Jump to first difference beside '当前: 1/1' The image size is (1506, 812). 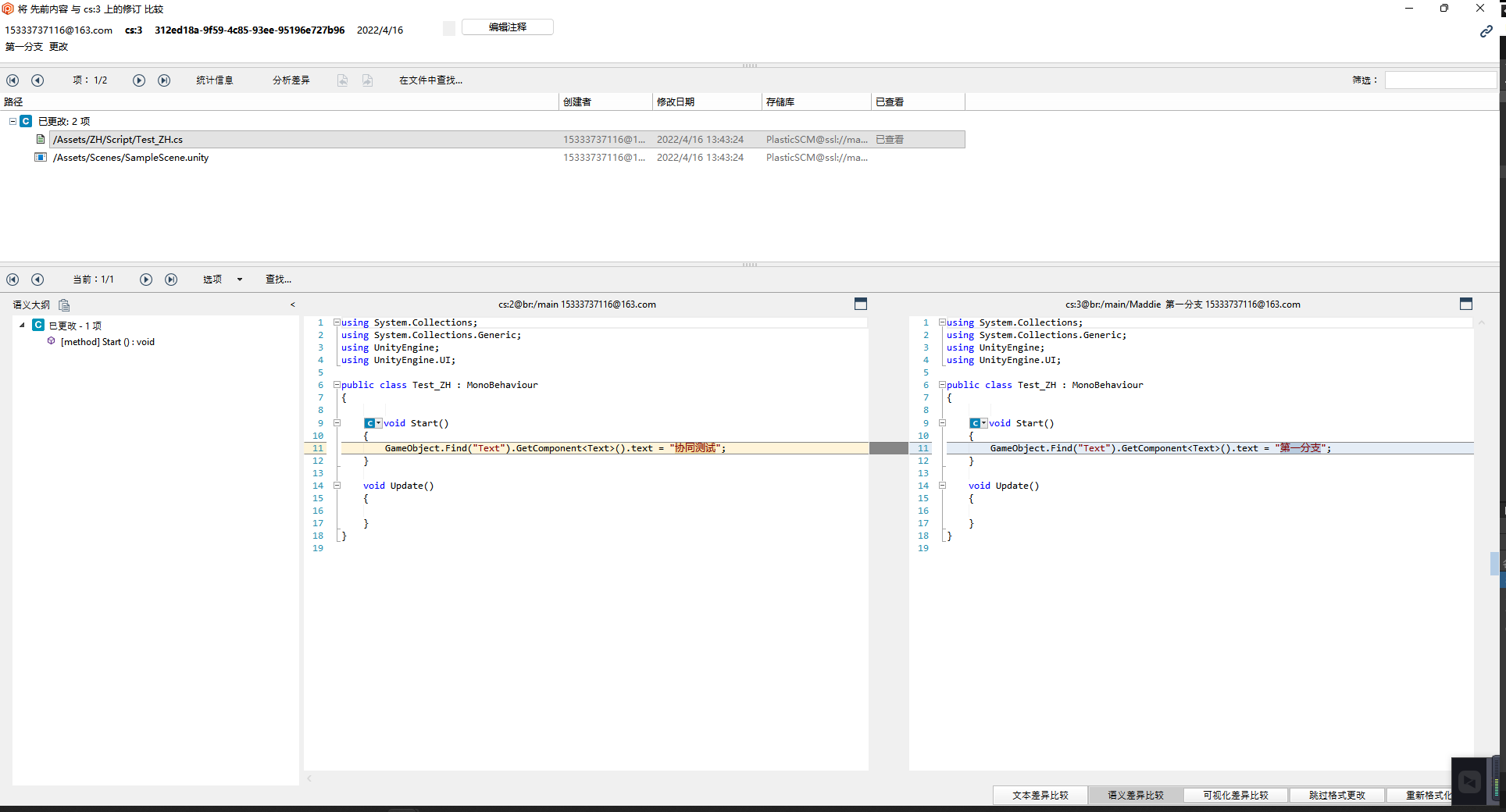point(12,280)
